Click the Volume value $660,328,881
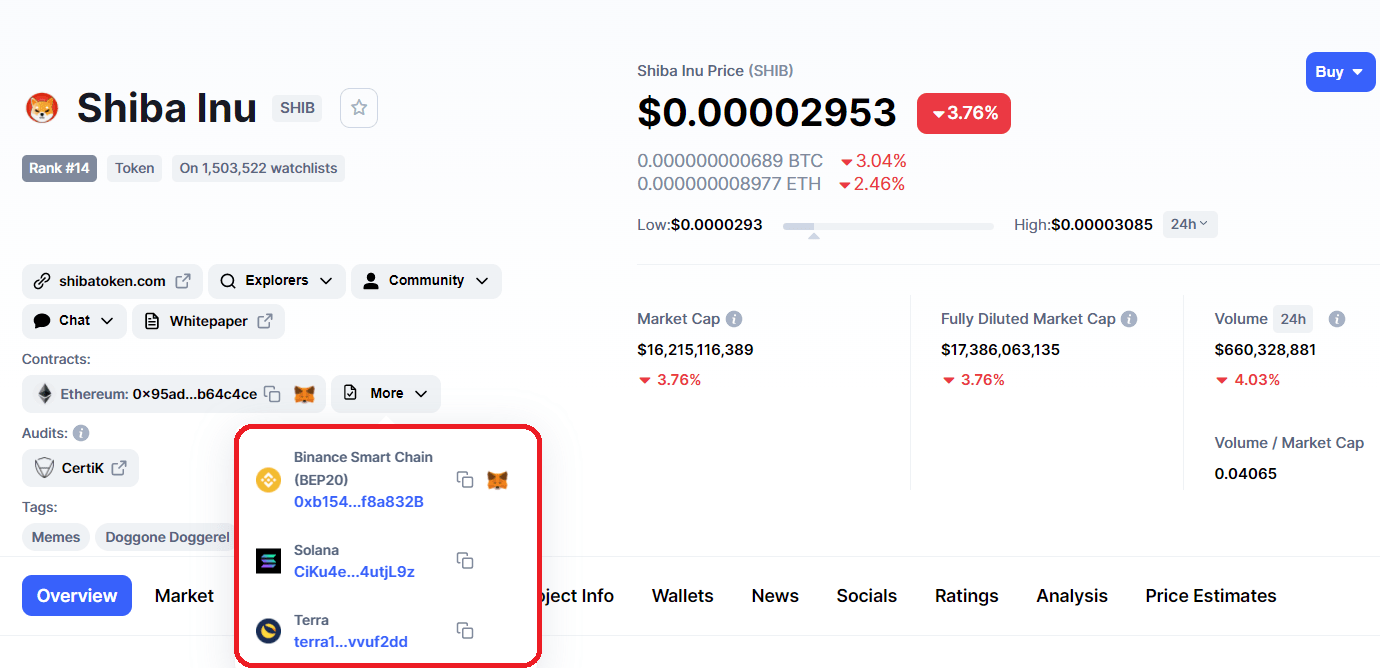 pos(1265,350)
